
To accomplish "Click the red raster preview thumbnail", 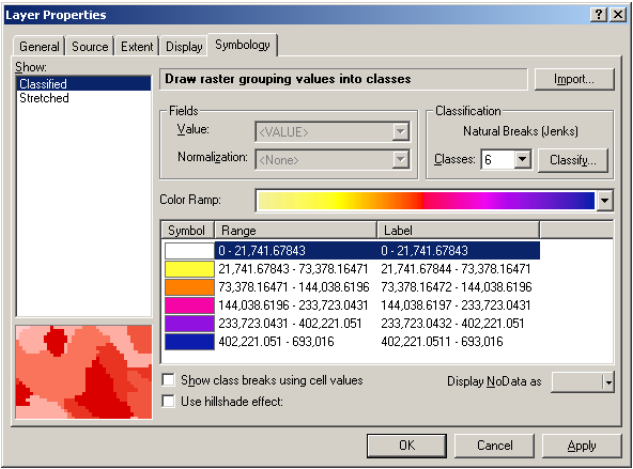I will point(84,372).
